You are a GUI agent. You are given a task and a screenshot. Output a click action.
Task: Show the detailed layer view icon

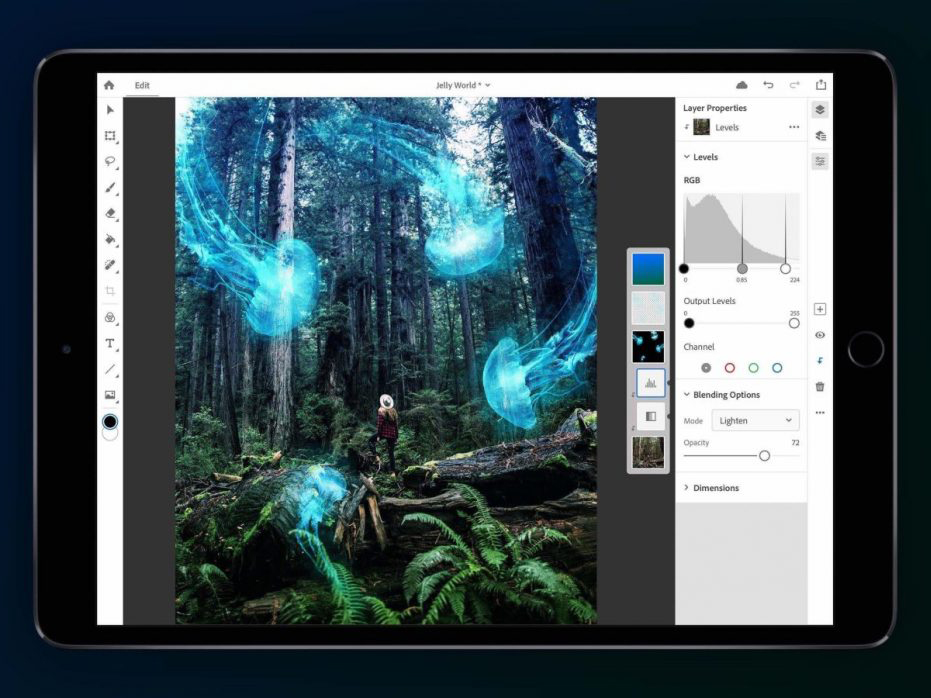click(x=820, y=135)
